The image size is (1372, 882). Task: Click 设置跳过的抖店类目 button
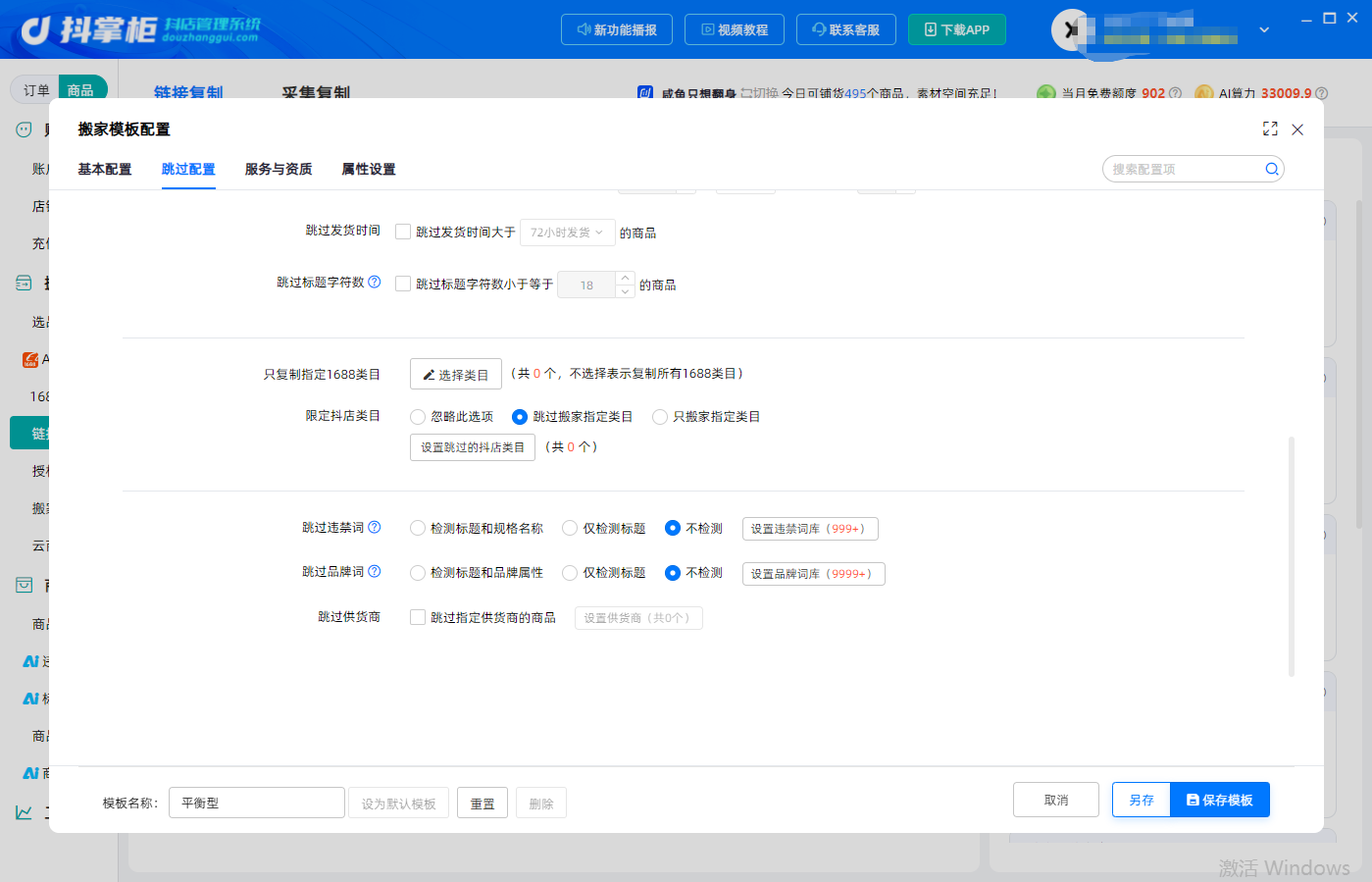[473, 447]
